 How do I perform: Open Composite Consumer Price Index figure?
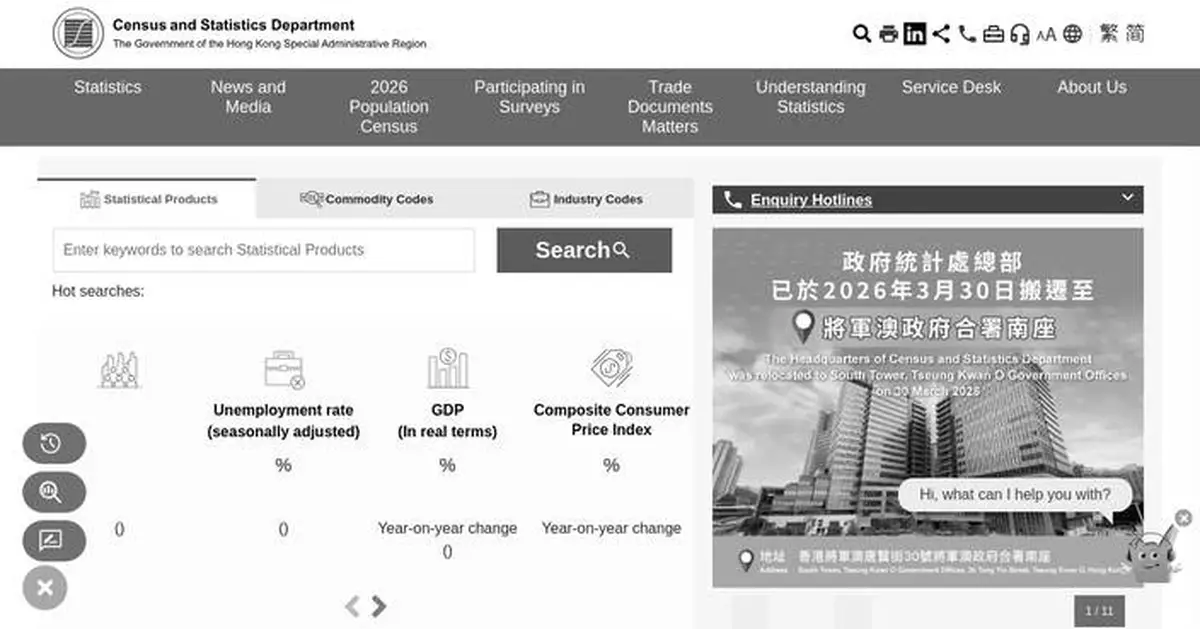pyautogui.click(x=611, y=420)
